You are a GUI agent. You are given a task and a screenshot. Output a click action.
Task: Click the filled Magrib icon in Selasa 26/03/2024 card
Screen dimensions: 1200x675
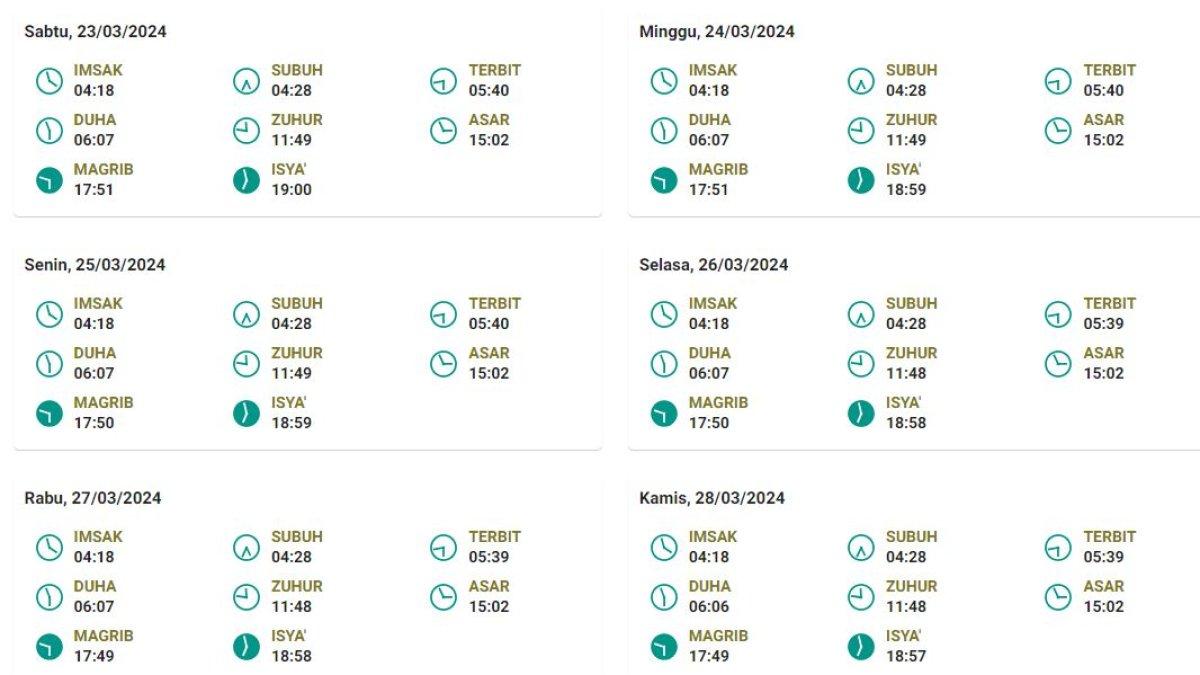click(664, 413)
